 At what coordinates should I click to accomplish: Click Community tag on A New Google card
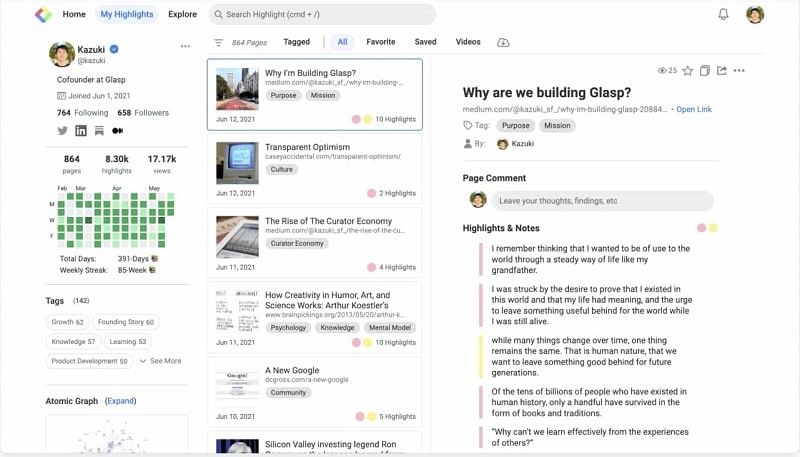[x=288, y=393]
